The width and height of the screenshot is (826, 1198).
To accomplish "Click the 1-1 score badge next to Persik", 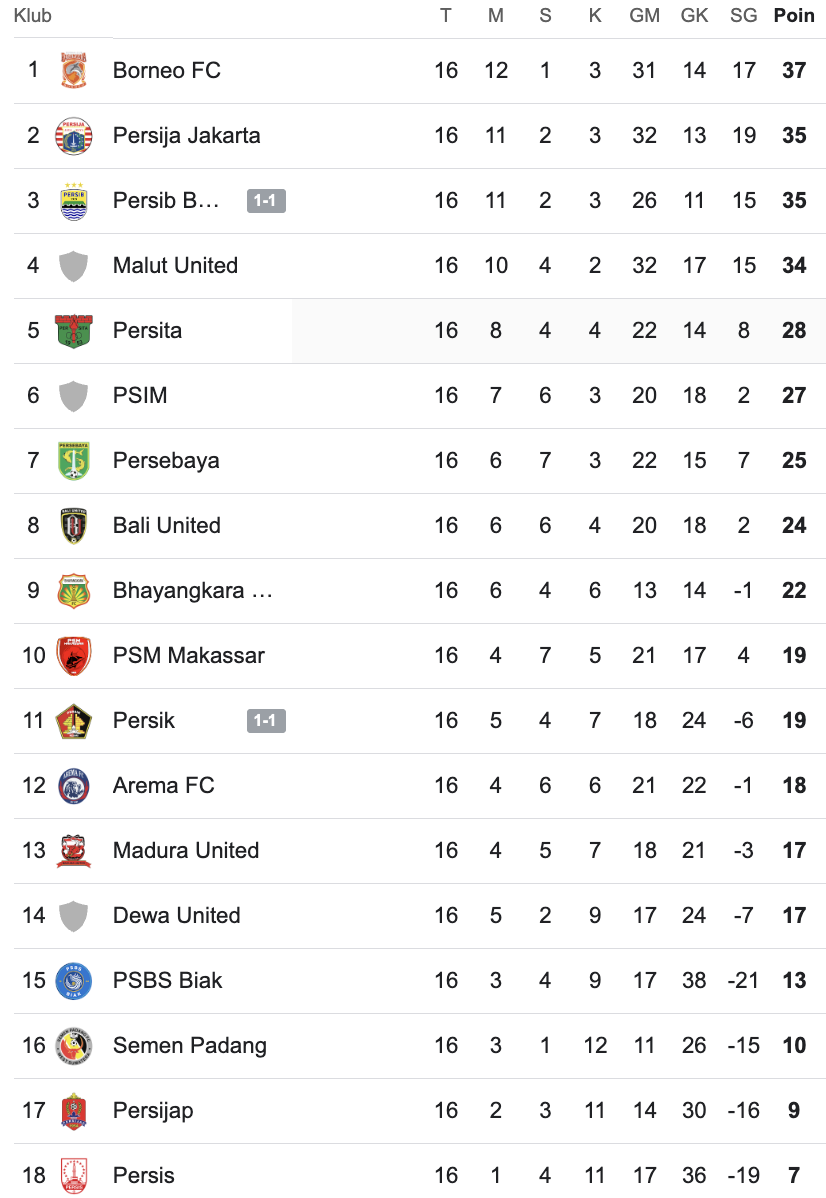I will click(x=266, y=721).
